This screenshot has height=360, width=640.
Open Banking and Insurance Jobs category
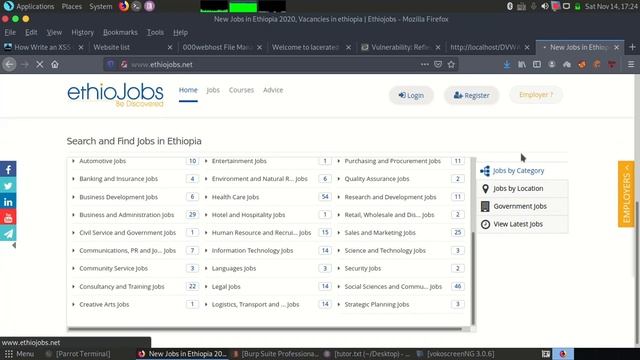point(118,179)
